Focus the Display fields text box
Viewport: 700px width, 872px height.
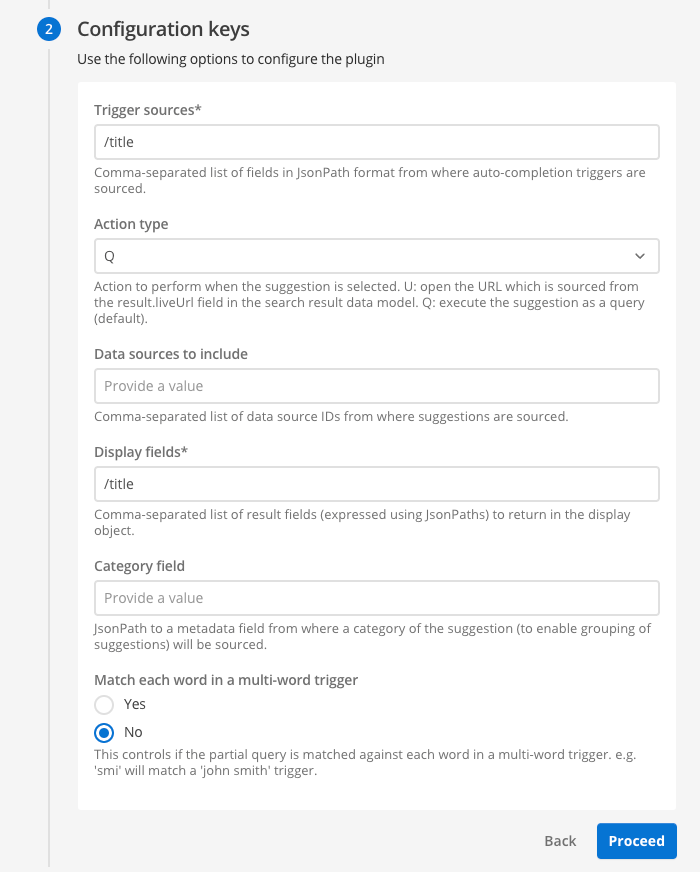coord(376,484)
